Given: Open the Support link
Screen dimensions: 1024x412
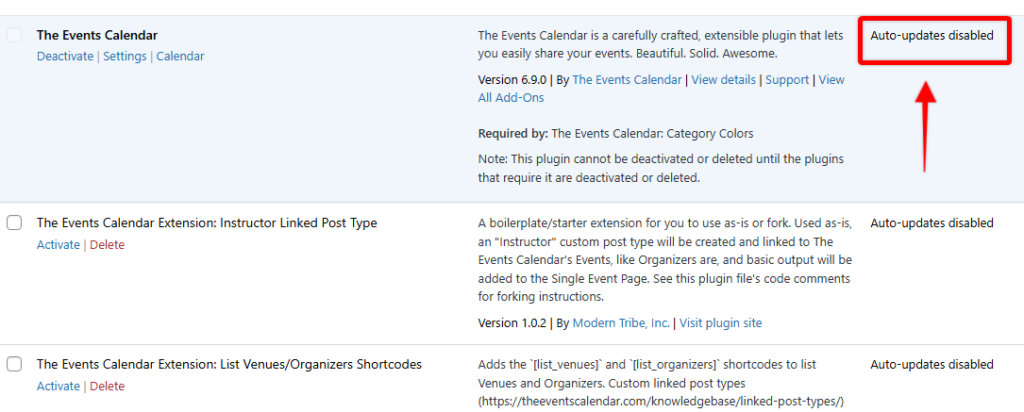Looking at the screenshot, I should point(787,80).
